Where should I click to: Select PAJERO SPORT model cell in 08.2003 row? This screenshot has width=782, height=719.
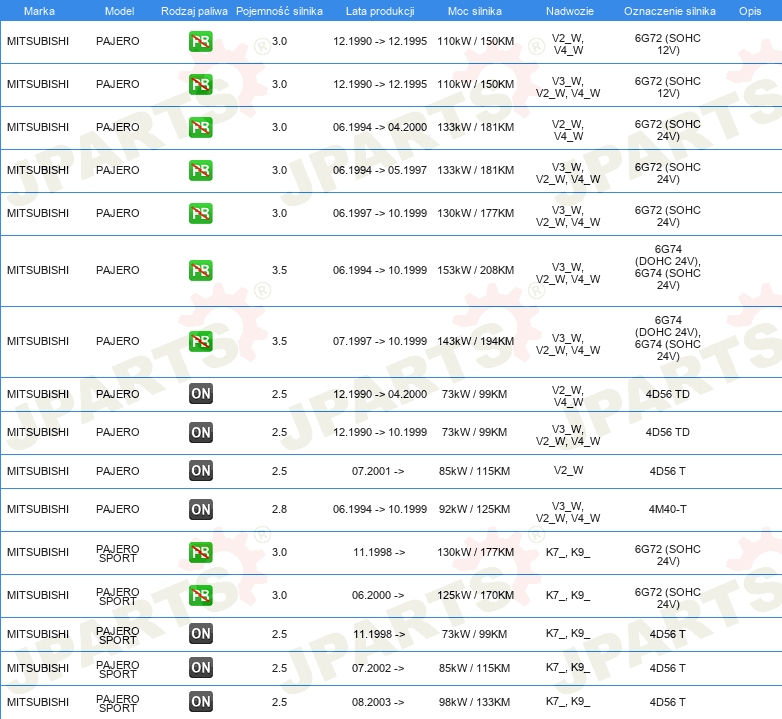(x=118, y=704)
